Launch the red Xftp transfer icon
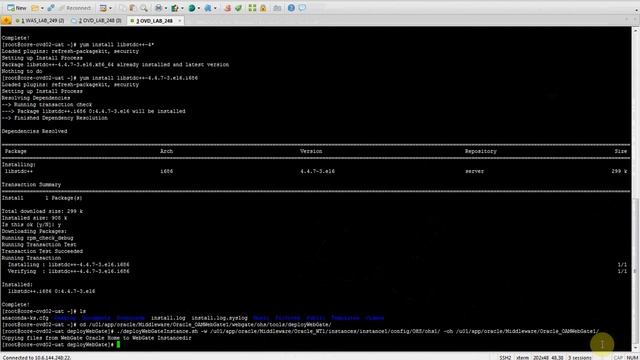Image resolution: width=640 pixels, height=360 pixels. coord(228,8)
